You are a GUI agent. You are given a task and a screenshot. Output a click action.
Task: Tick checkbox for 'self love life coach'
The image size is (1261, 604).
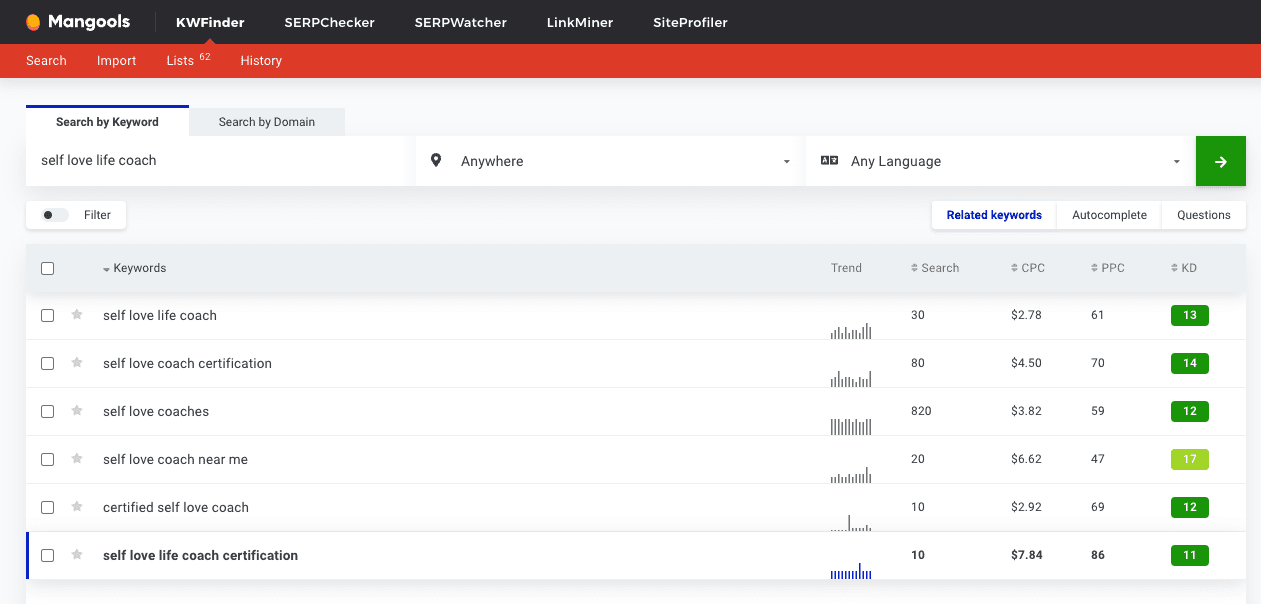tap(47, 315)
